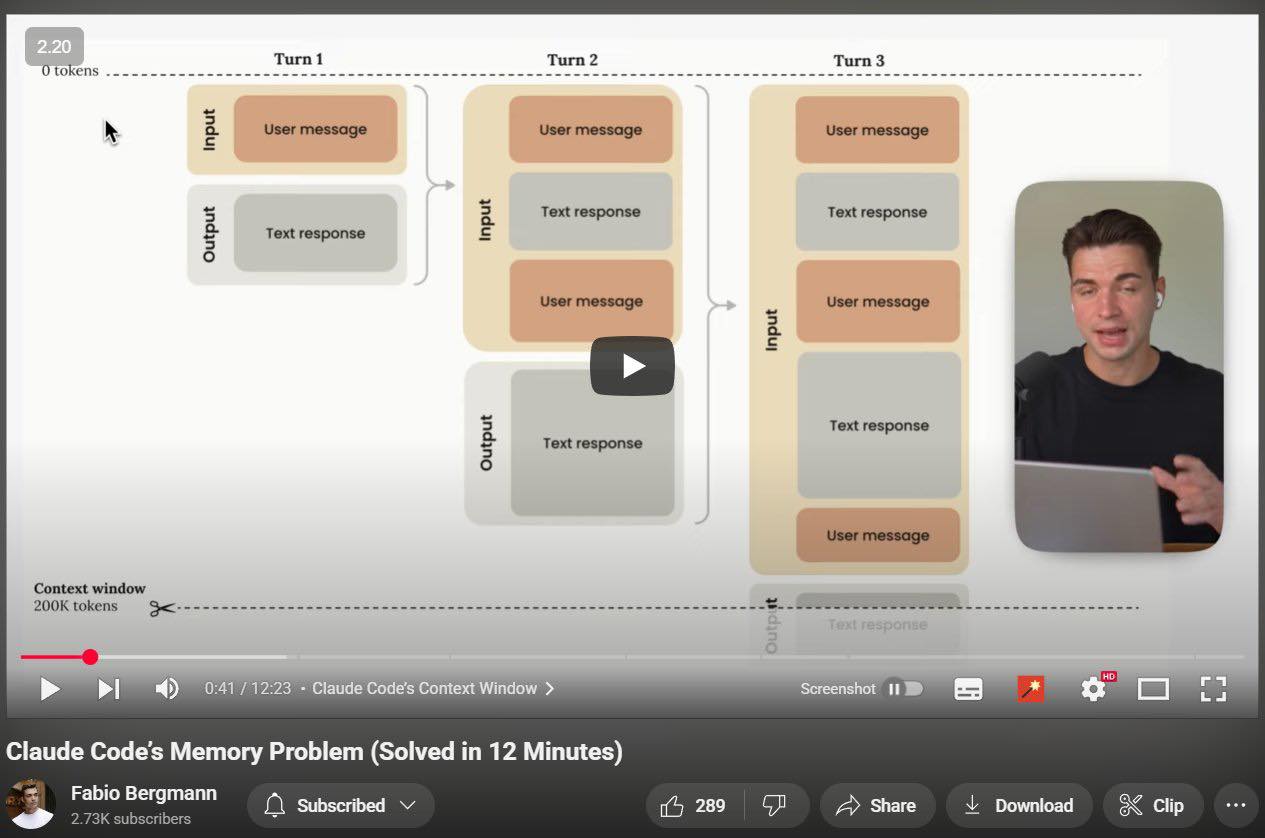The width and height of the screenshot is (1265, 838).
Task: Skip to the next video
Action: (x=108, y=689)
